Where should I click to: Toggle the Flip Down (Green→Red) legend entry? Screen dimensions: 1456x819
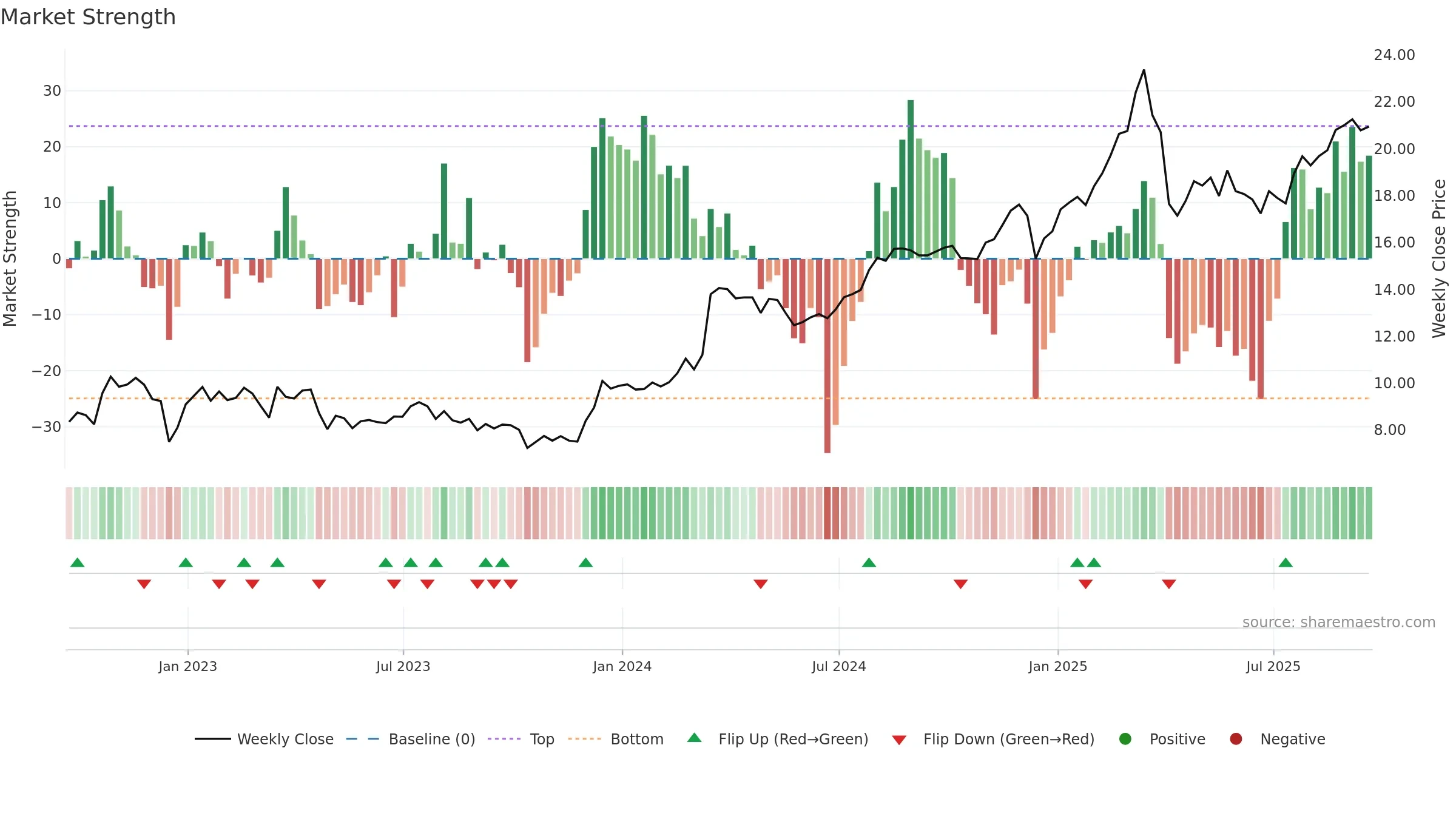[x=993, y=739]
